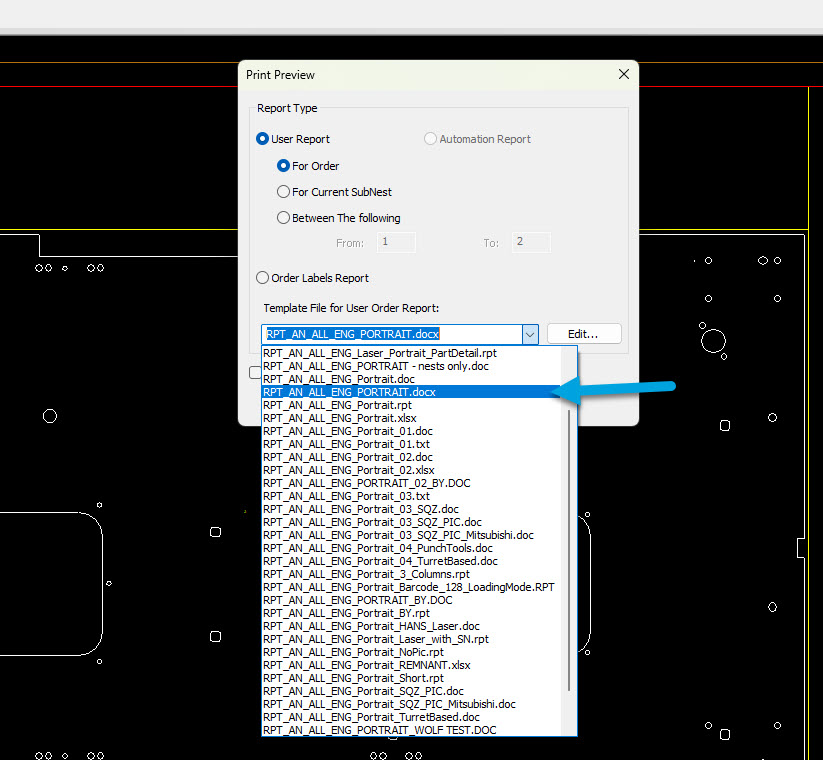
Task: Choose RPT_AN_ALL_ENG_Portrait_03_SQZ_PIC.doc
Action: pyautogui.click(x=412, y=522)
